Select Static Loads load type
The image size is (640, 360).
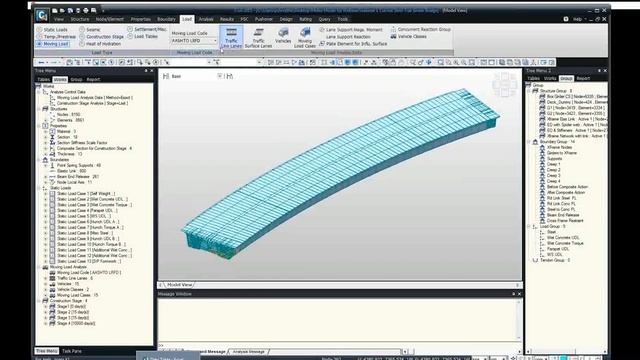pyautogui.click(x=52, y=30)
